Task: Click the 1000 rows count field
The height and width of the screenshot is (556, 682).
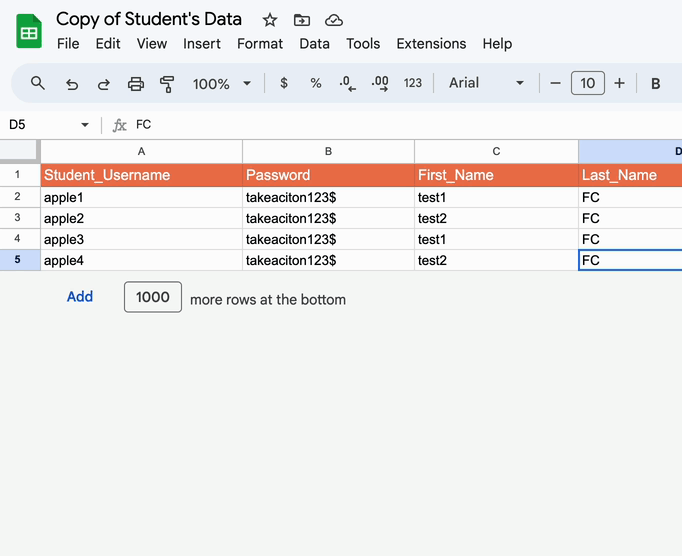Action: pyautogui.click(x=153, y=297)
